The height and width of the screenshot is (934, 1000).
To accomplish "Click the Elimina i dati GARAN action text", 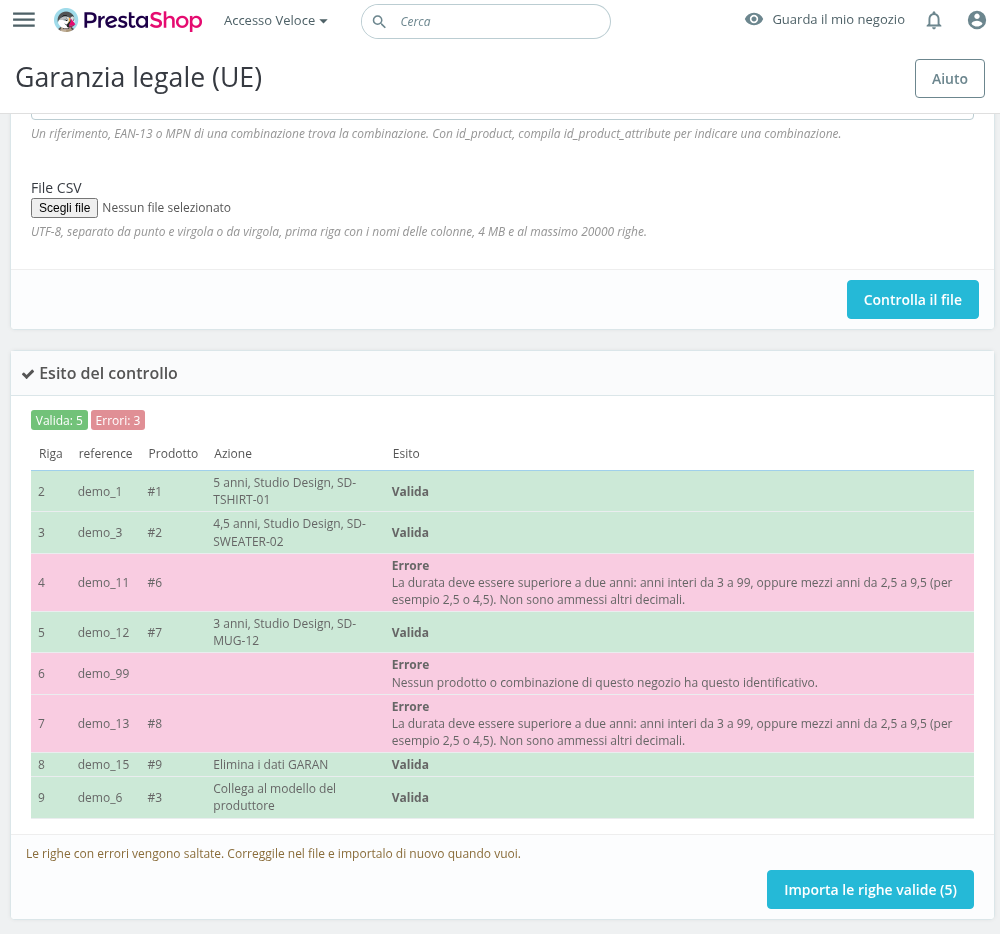I will (x=270, y=764).
